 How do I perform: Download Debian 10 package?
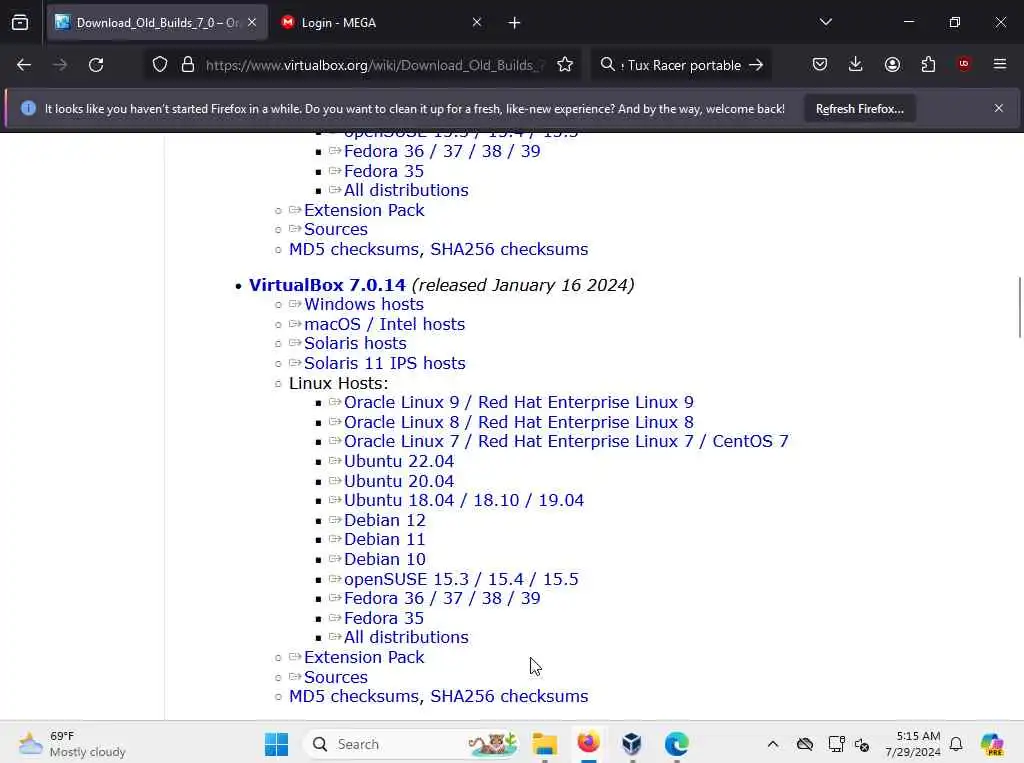point(385,559)
